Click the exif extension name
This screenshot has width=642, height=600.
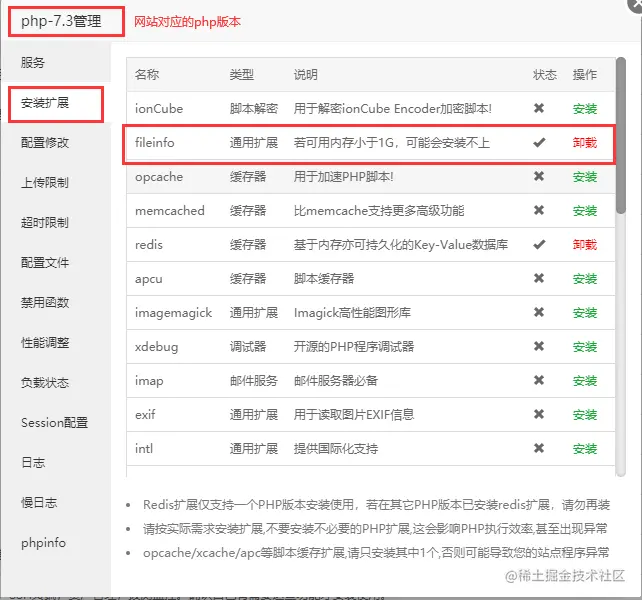click(x=145, y=415)
